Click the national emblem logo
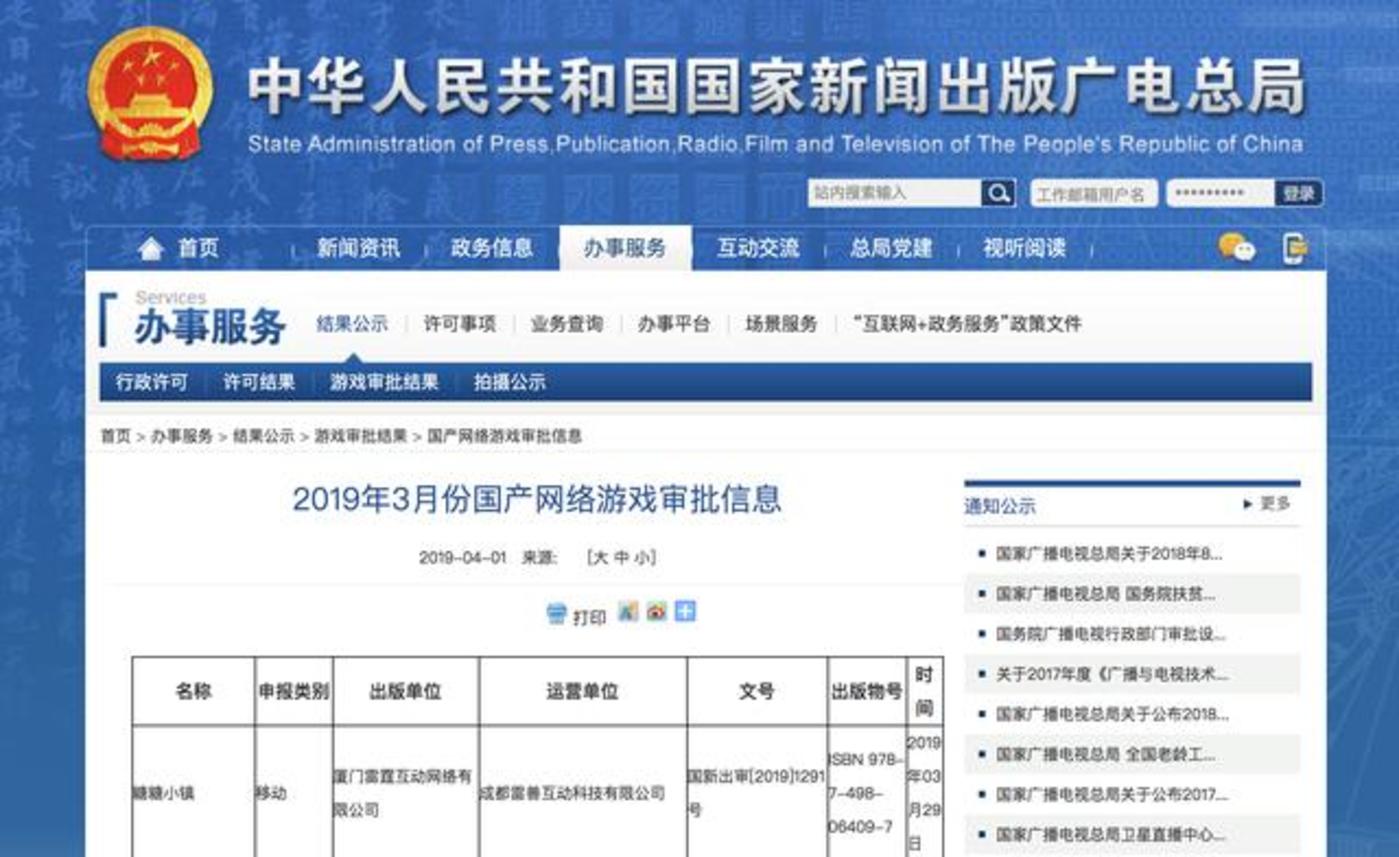Image resolution: width=1399 pixels, height=857 pixels. pyautogui.click(x=150, y=95)
